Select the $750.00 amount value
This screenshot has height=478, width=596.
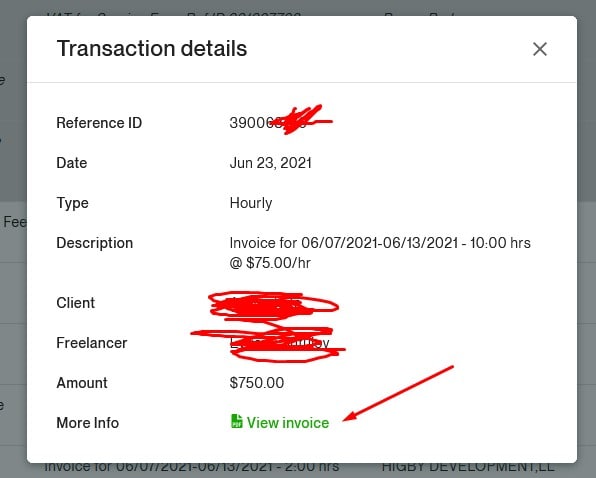(x=257, y=383)
